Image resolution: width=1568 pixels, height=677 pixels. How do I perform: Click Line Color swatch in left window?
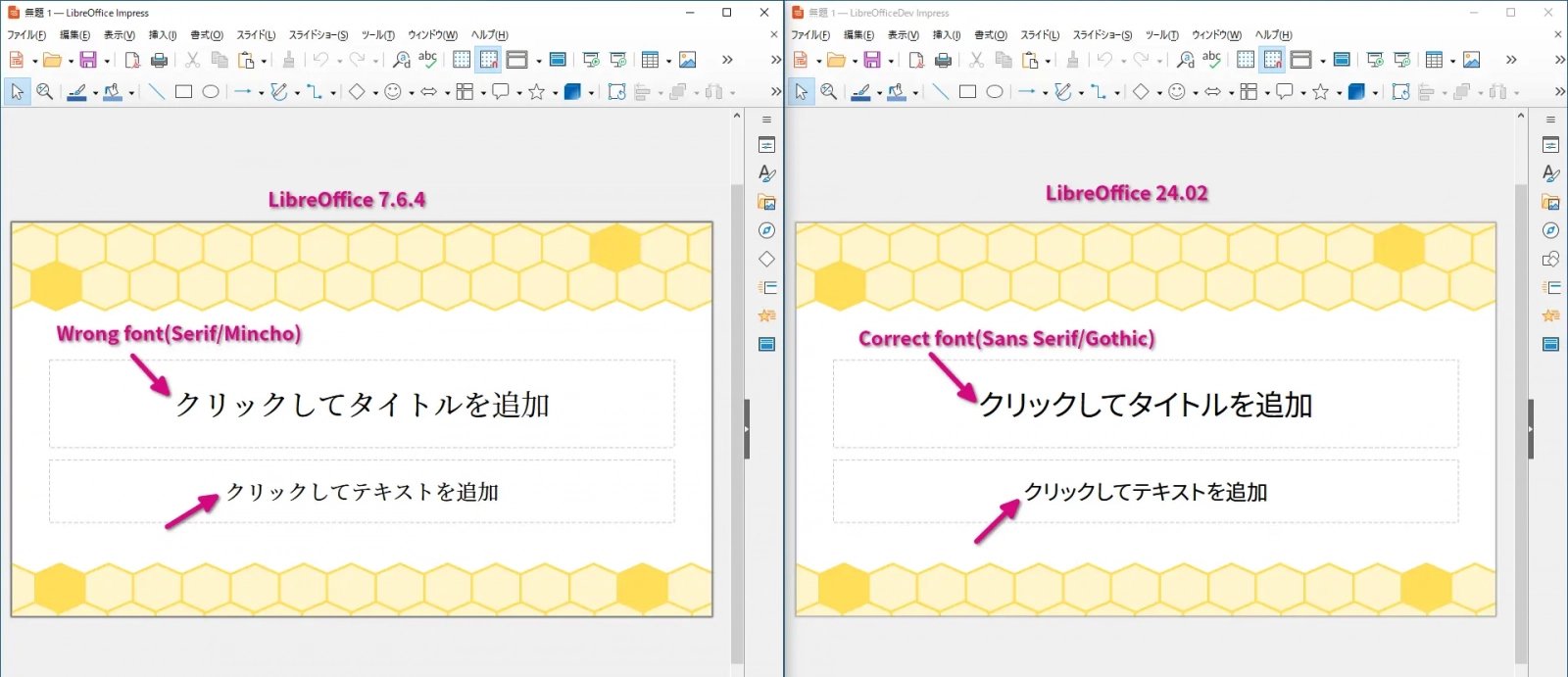tap(77, 92)
